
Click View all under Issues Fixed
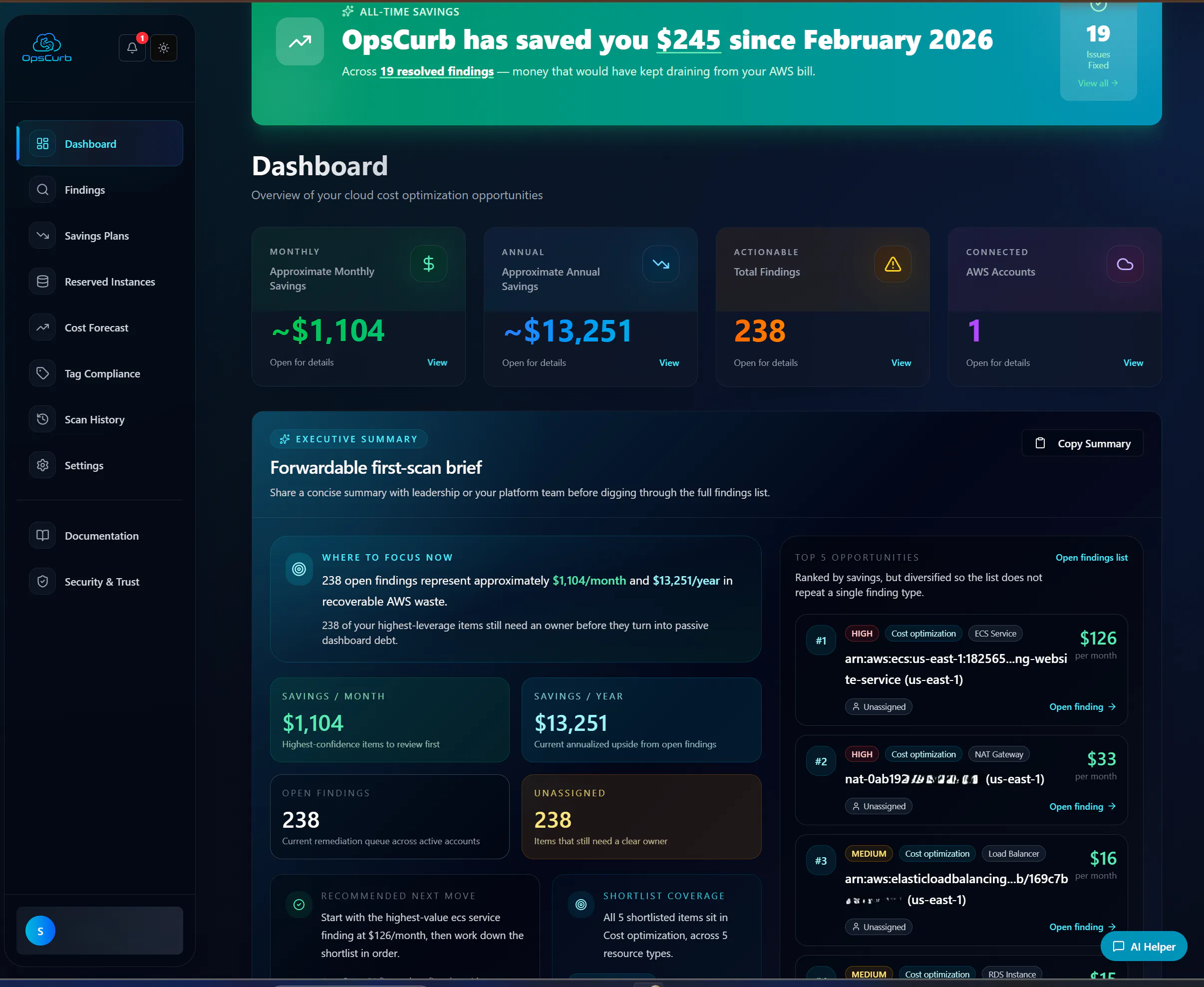coord(1098,83)
